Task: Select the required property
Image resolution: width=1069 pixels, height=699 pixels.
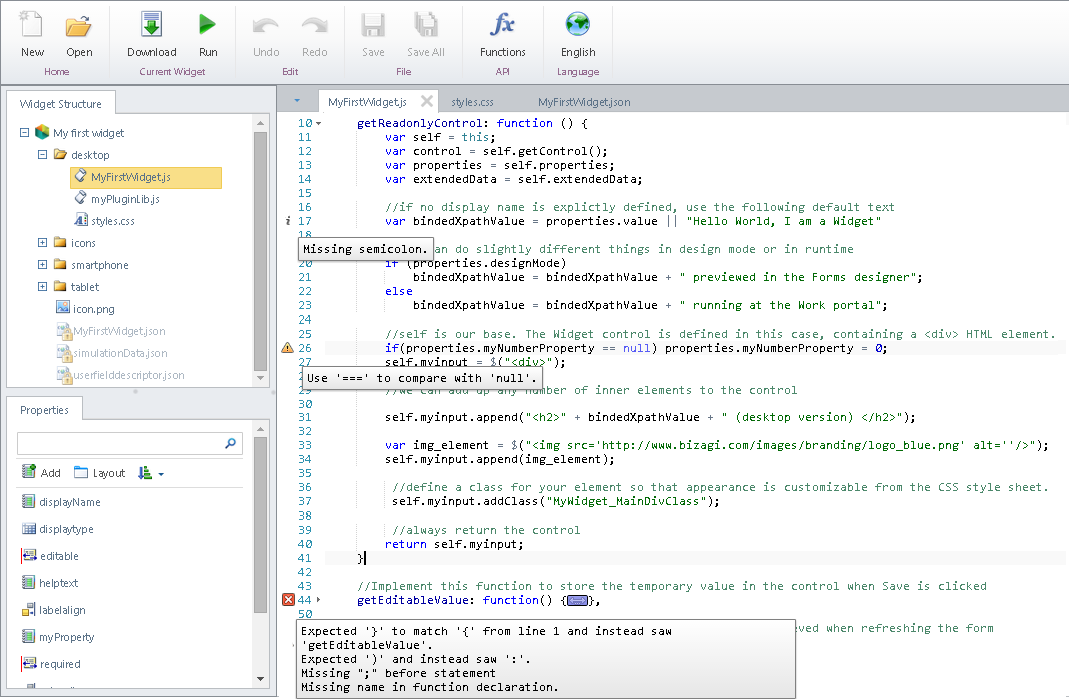Action: 60,664
